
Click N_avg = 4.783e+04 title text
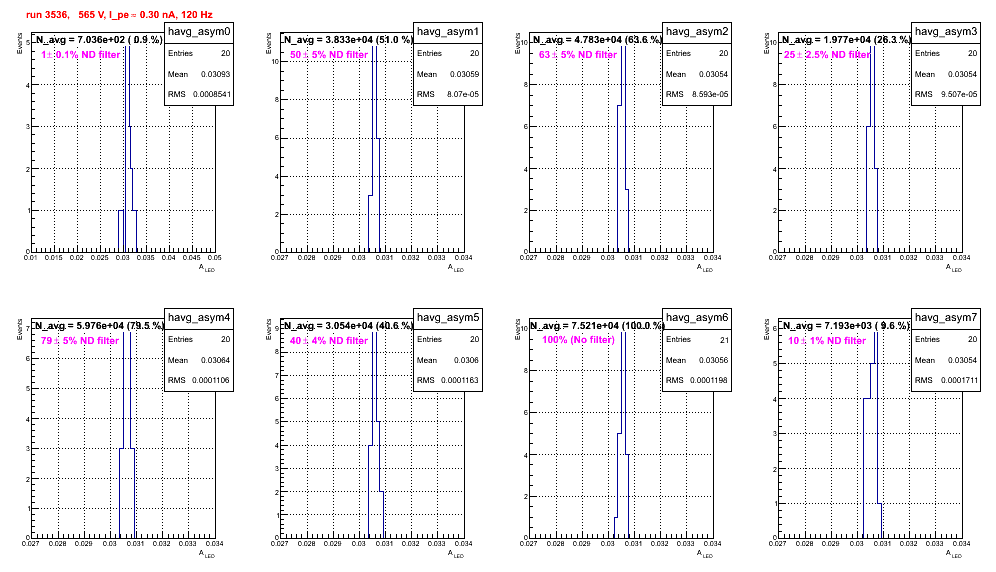(x=597, y=39)
